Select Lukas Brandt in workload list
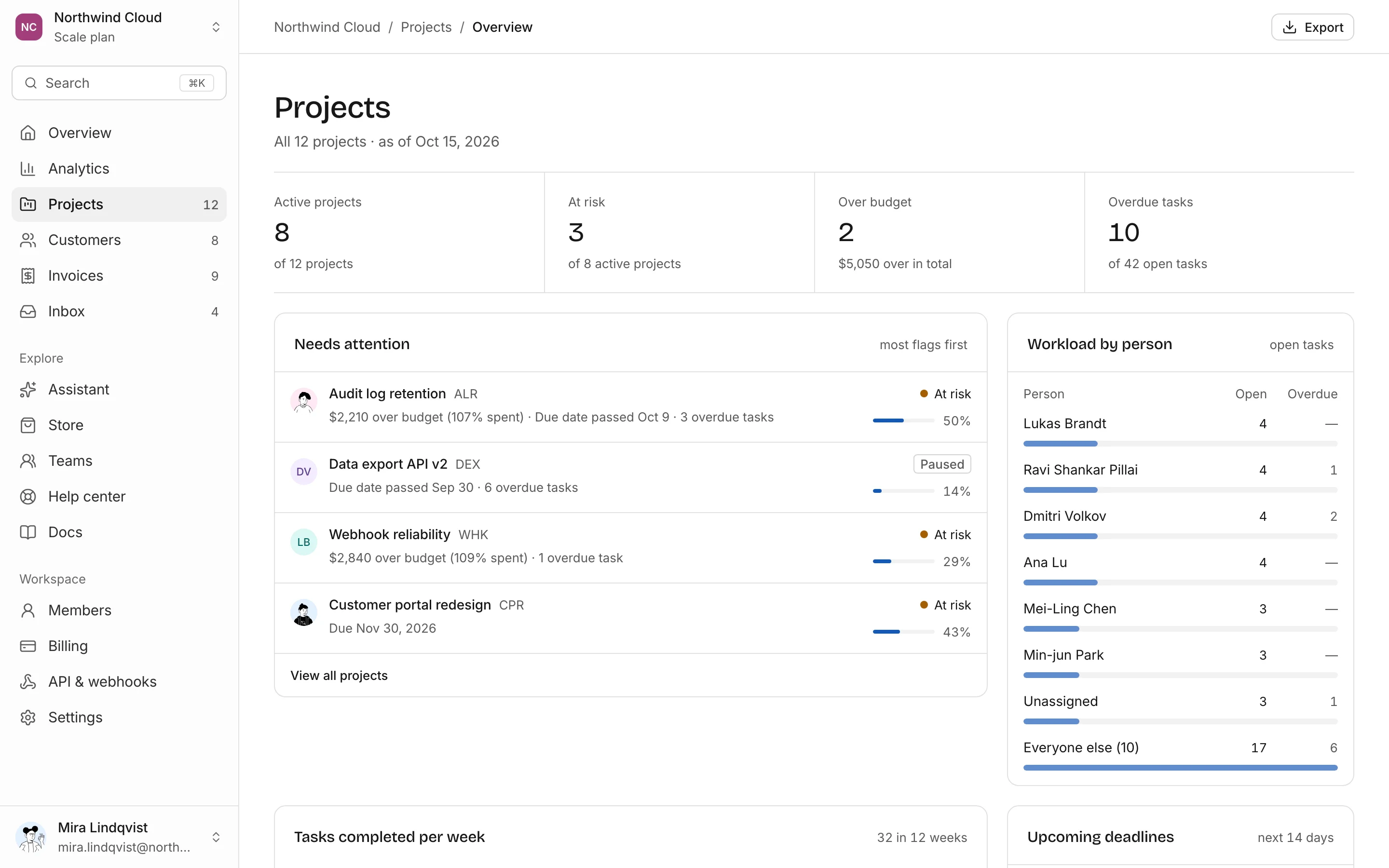 [1180, 431]
